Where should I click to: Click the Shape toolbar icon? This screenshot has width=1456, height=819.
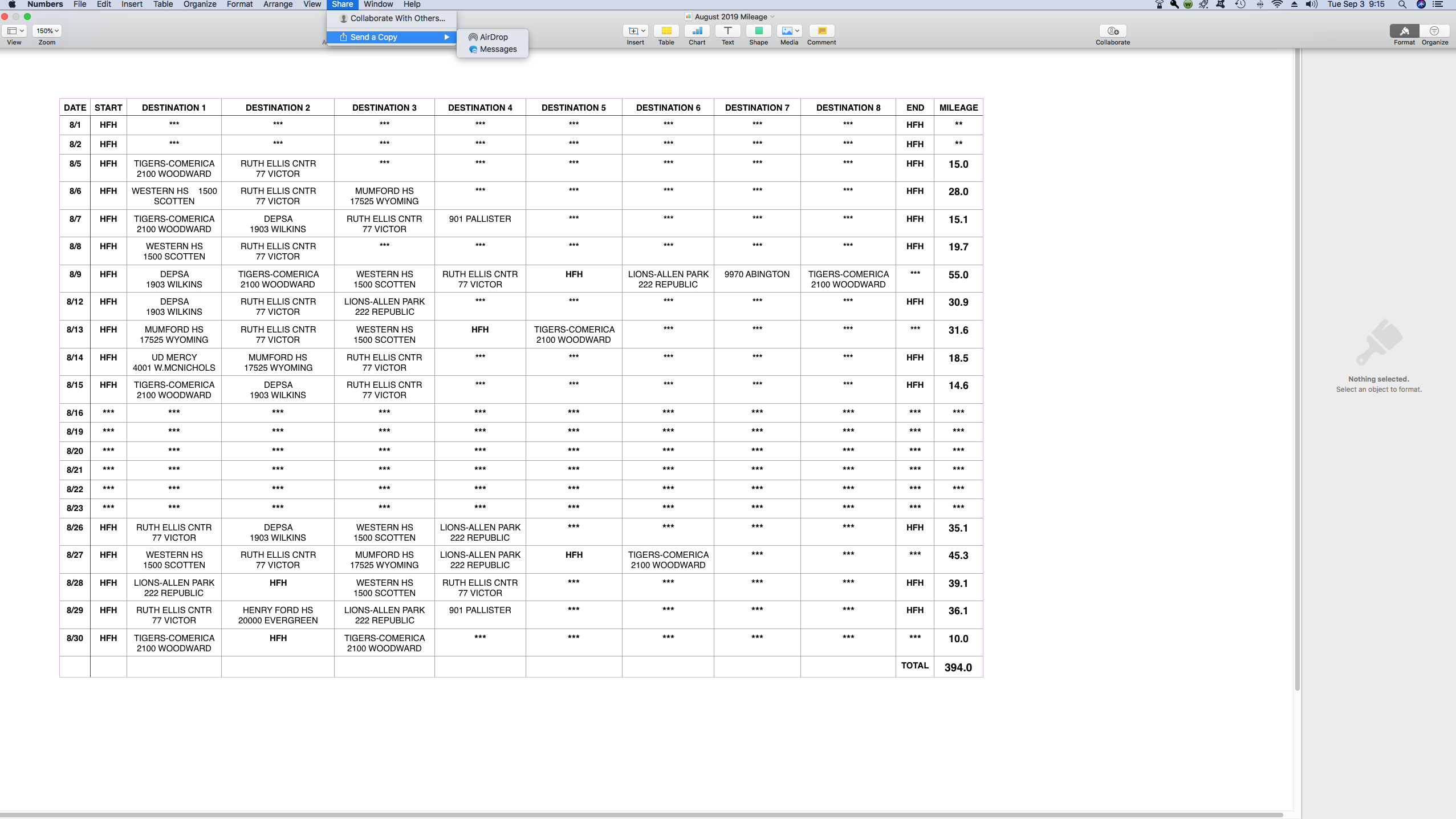(x=758, y=31)
